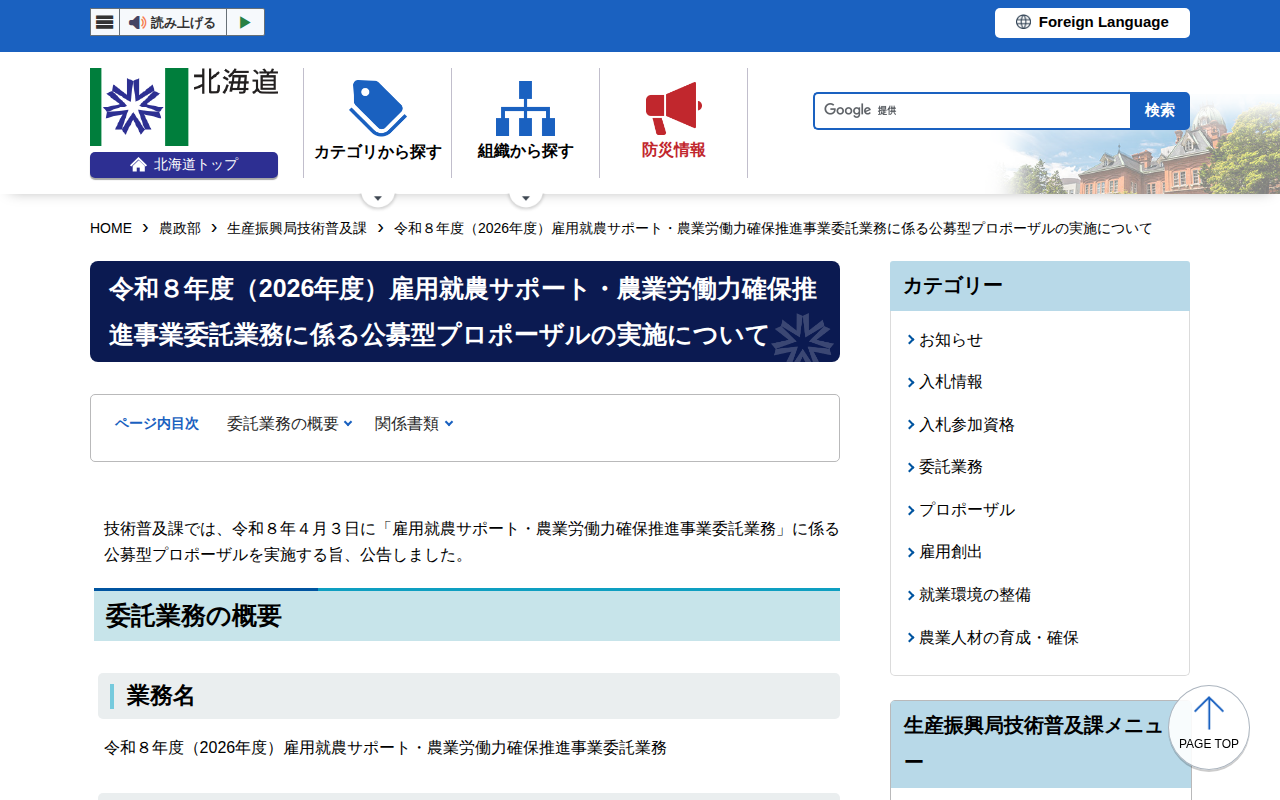Jump to 委託業務の概要 section in page index
The image size is (1280, 800).
click(290, 424)
